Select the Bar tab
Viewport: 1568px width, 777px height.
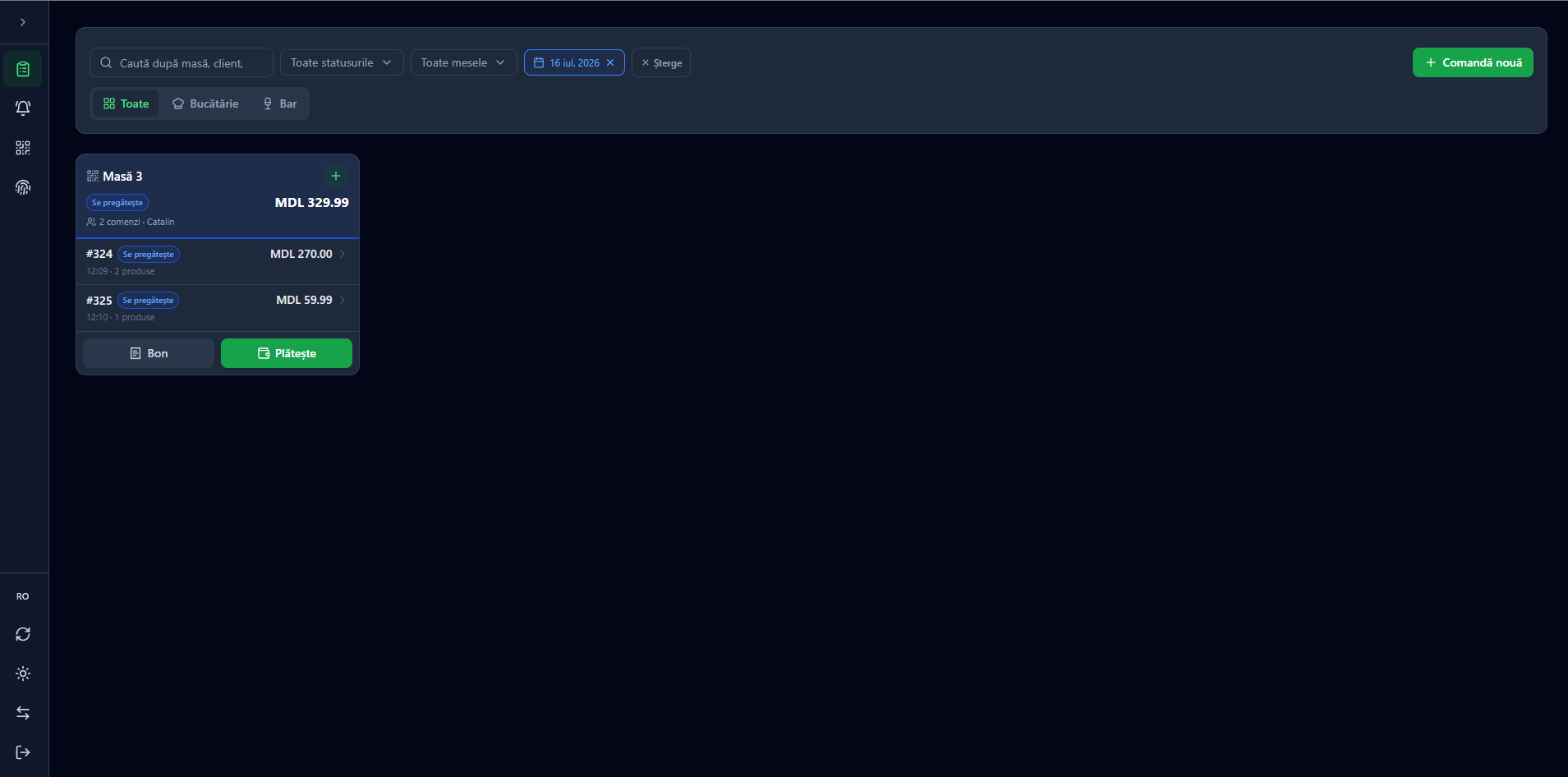(280, 103)
